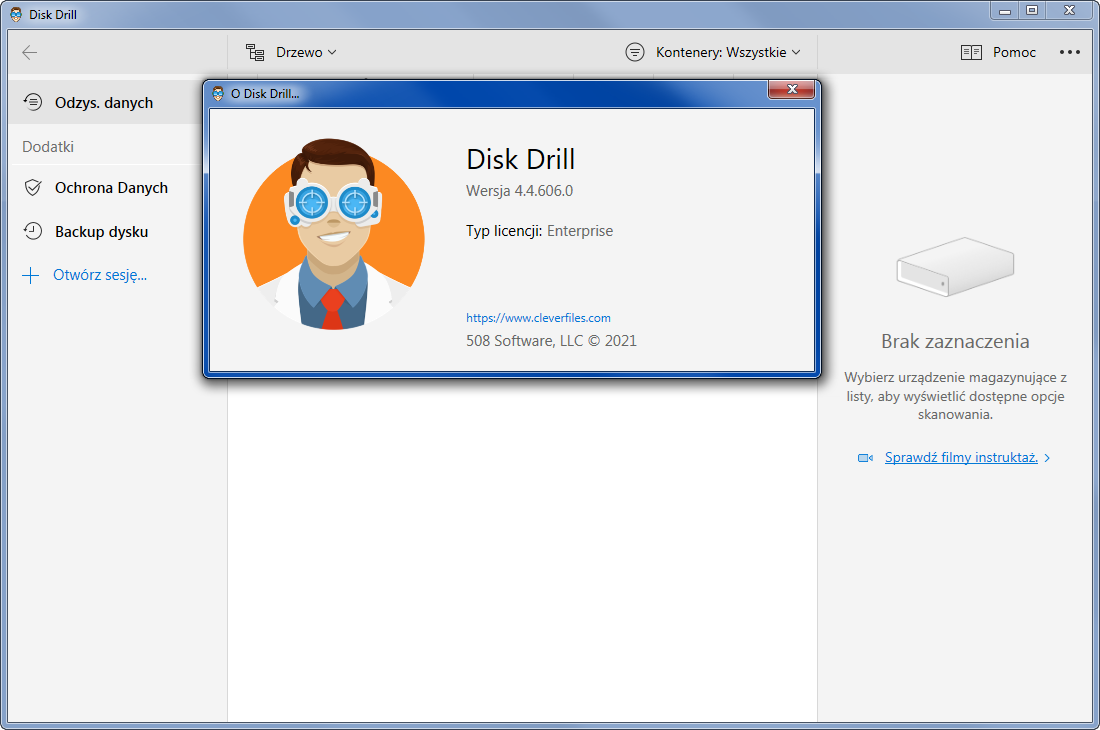Viewport: 1100px width, 730px height.
Task: Click the Pomoc book icon
Action: [971, 53]
